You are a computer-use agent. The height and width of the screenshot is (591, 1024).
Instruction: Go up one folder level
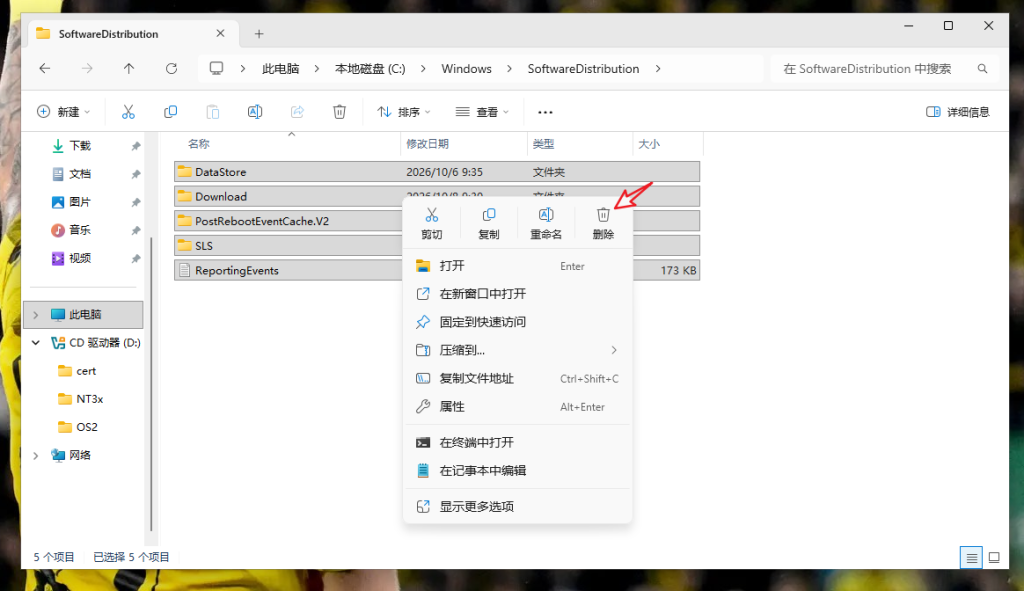click(x=129, y=69)
